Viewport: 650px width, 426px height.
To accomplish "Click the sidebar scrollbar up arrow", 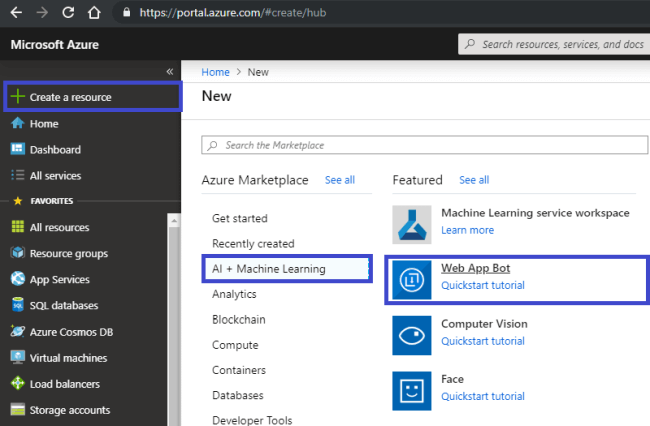I will (x=174, y=220).
